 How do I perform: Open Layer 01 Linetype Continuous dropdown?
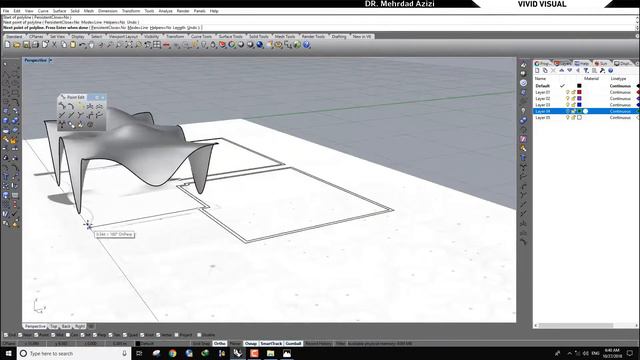[620, 92]
